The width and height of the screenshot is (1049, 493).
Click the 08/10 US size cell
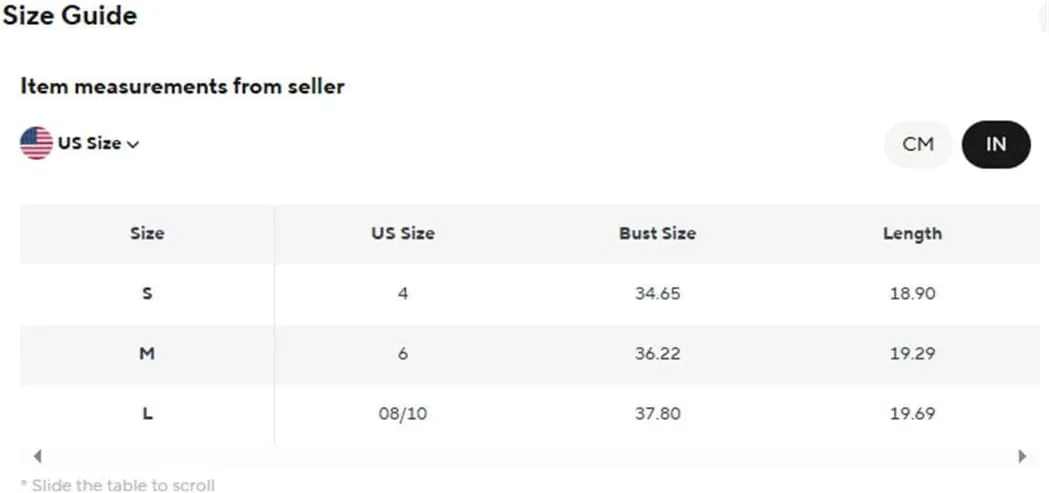[x=403, y=413]
